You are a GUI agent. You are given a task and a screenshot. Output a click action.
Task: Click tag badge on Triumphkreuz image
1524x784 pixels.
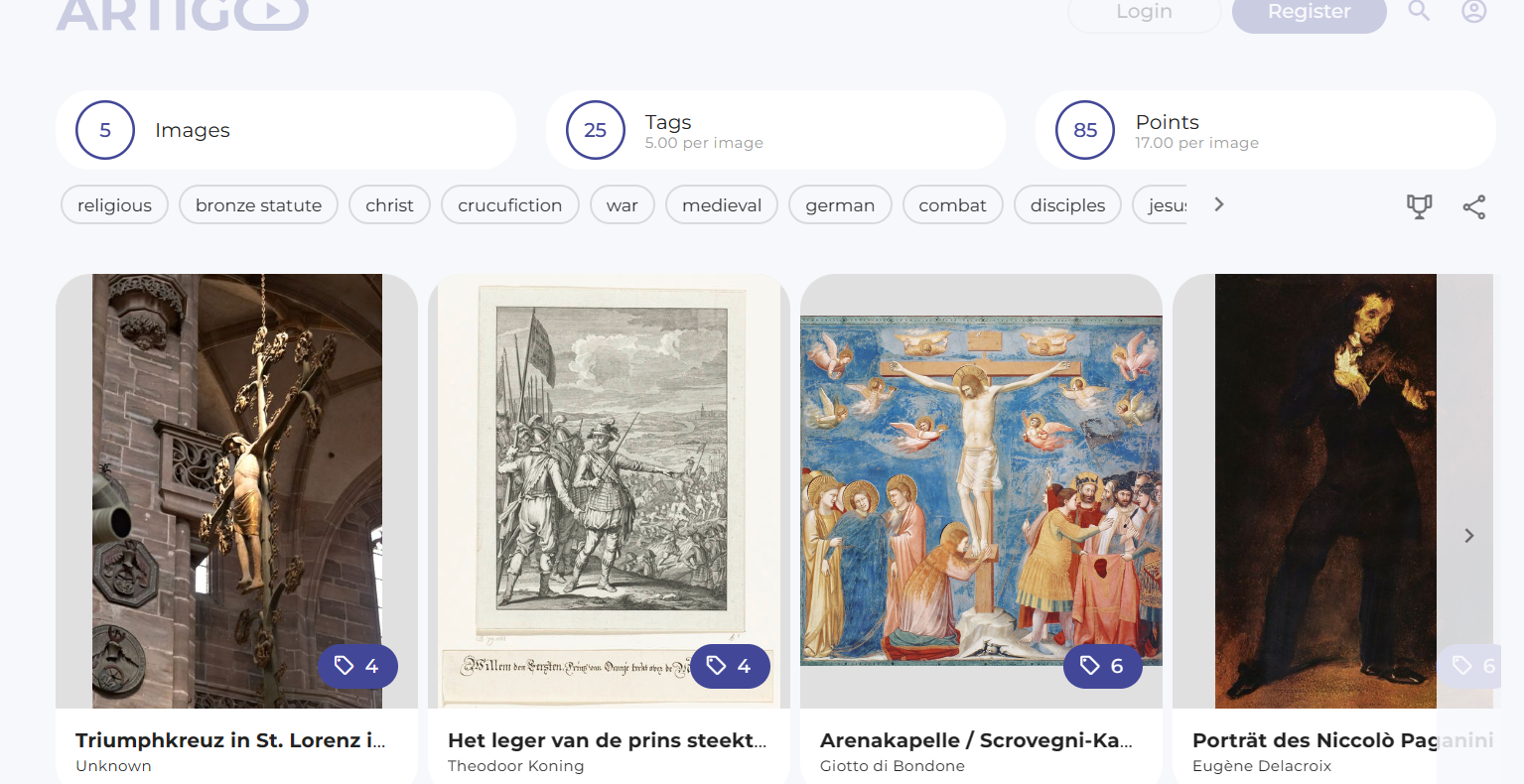tap(357, 666)
